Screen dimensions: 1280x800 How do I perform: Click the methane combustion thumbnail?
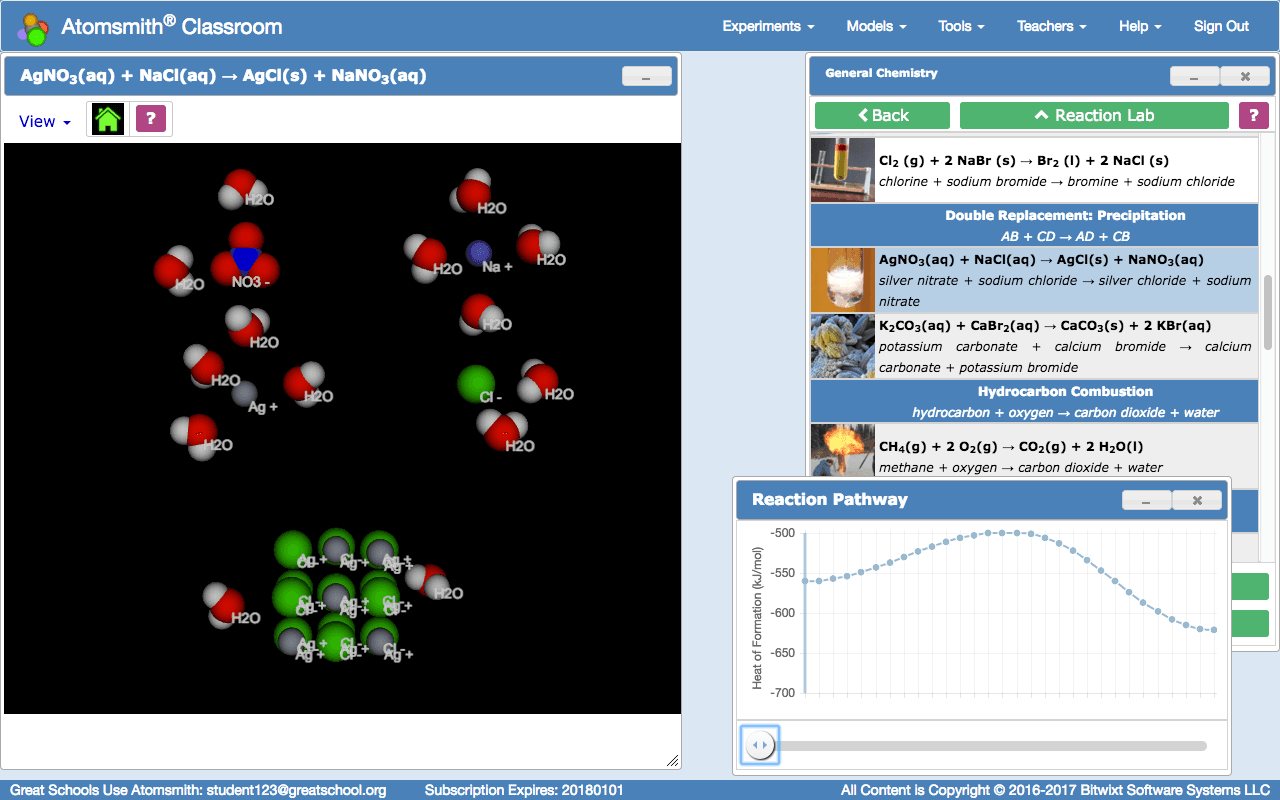point(843,452)
